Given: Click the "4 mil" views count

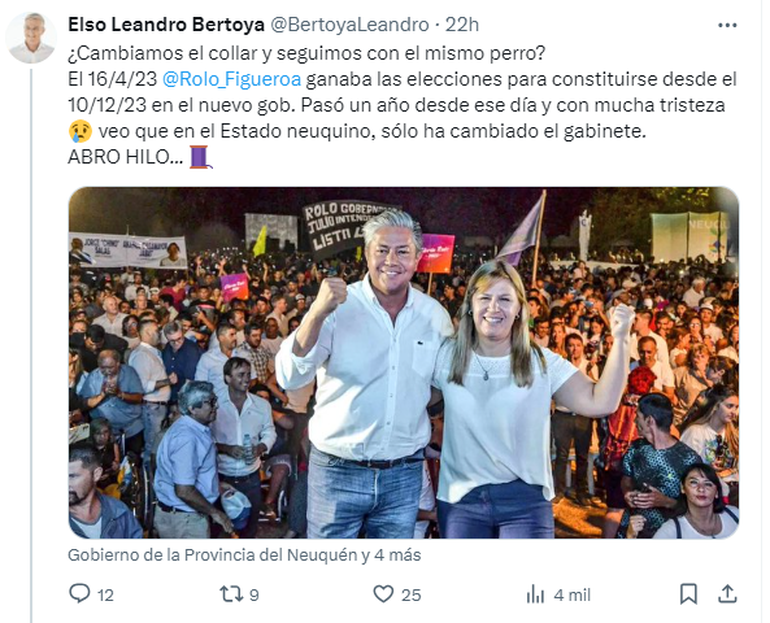Looking at the screenshot, I should tap(572, 595).
